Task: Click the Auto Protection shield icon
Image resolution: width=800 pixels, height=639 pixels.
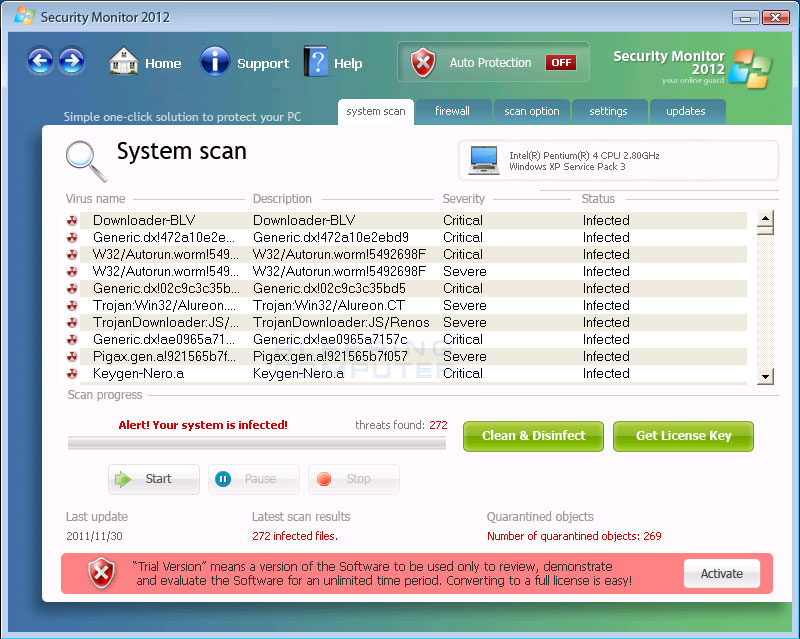Action: (424, 61)
